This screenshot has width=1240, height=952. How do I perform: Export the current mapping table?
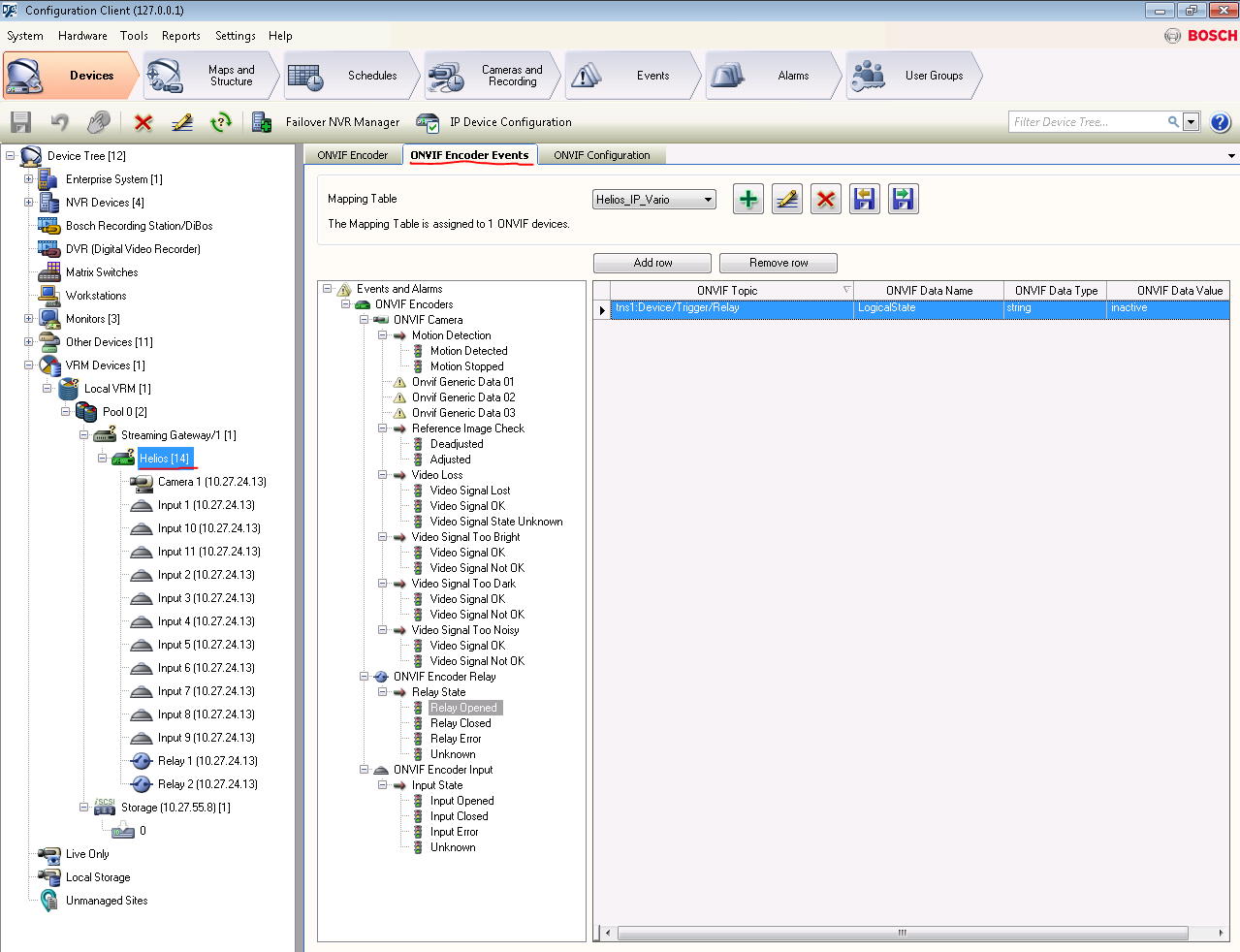click(903, 199)
